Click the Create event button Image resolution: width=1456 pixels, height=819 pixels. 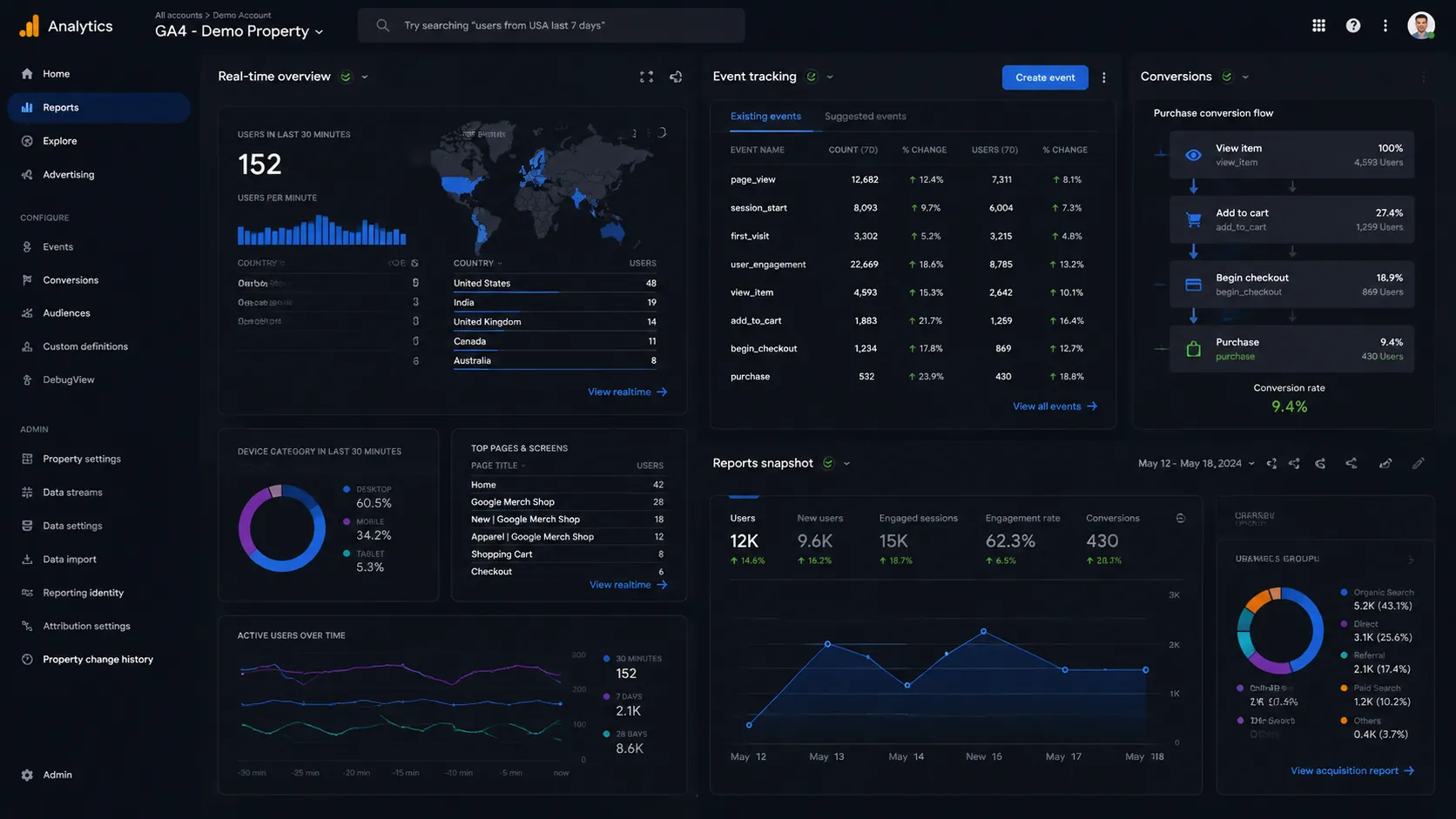click(1045, 77)
